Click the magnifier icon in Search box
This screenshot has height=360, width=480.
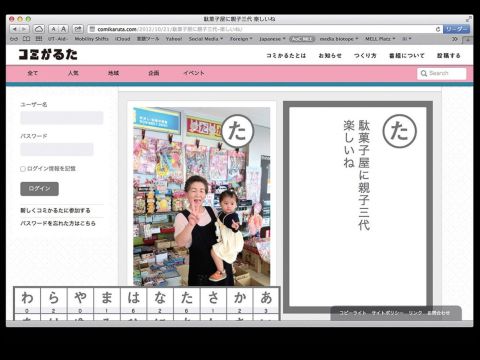tap(424, 73)
